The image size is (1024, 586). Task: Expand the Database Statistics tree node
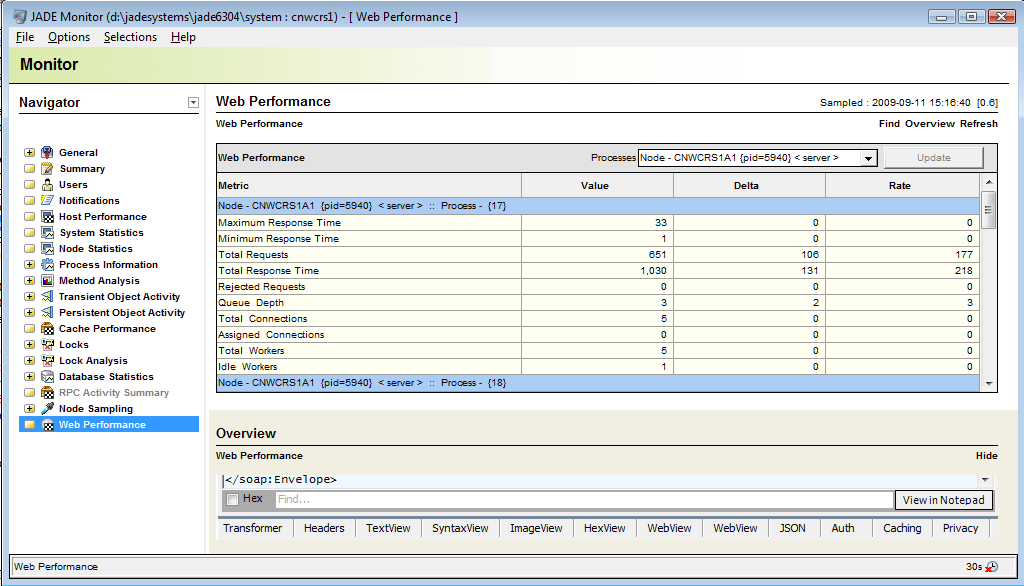pos(29,376)
